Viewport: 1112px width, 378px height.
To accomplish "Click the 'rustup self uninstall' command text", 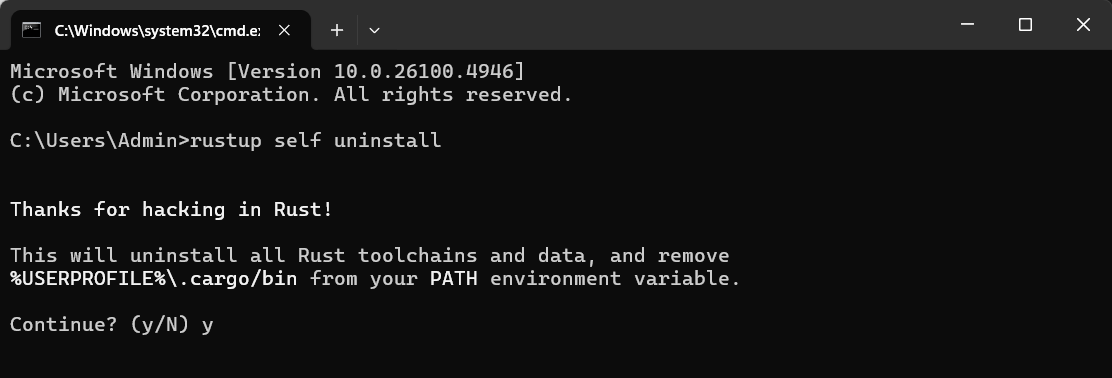I will 316,140.
